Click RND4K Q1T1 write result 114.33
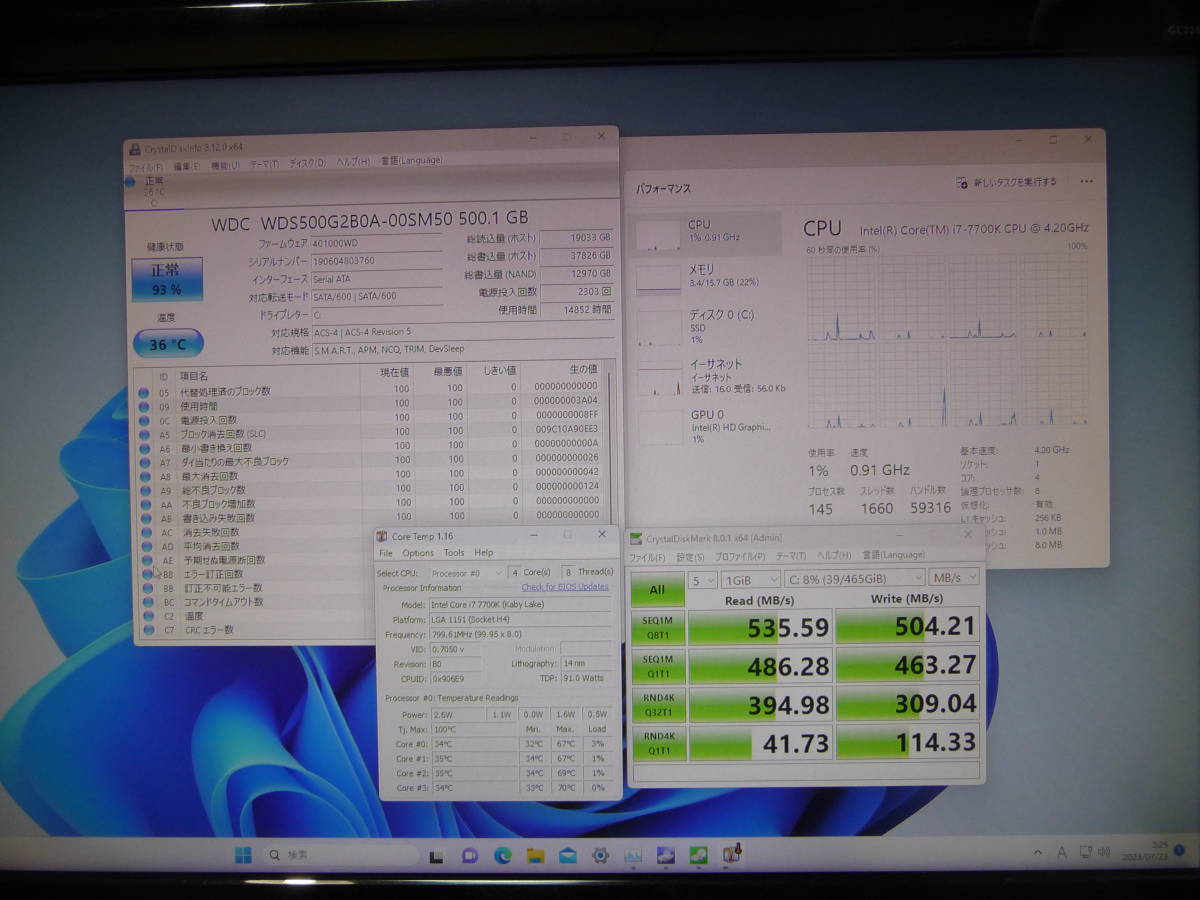 tap(907, 742)
